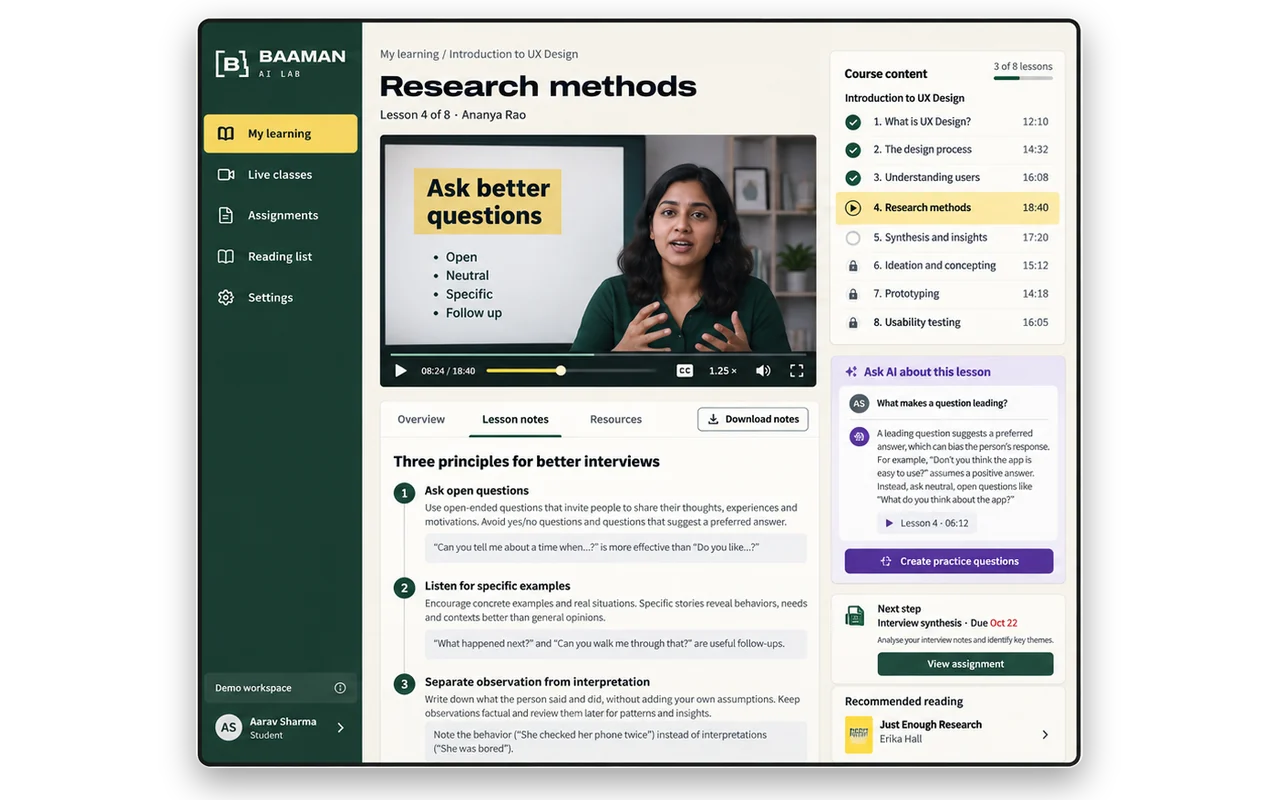Click the Demo workspace info icon
This screenshot has height=800, width=1280.
pyautogui.click(x=340, y=688)
